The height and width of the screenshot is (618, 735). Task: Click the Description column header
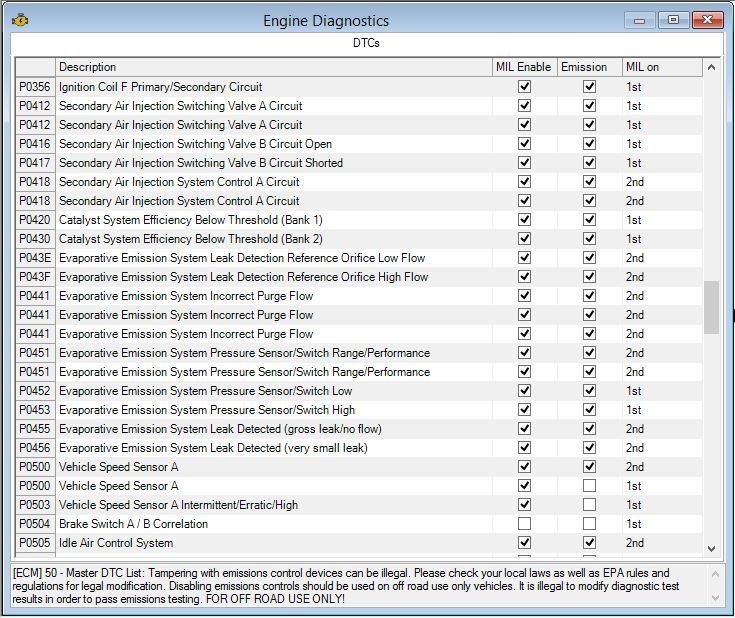(x=274, y=67)
